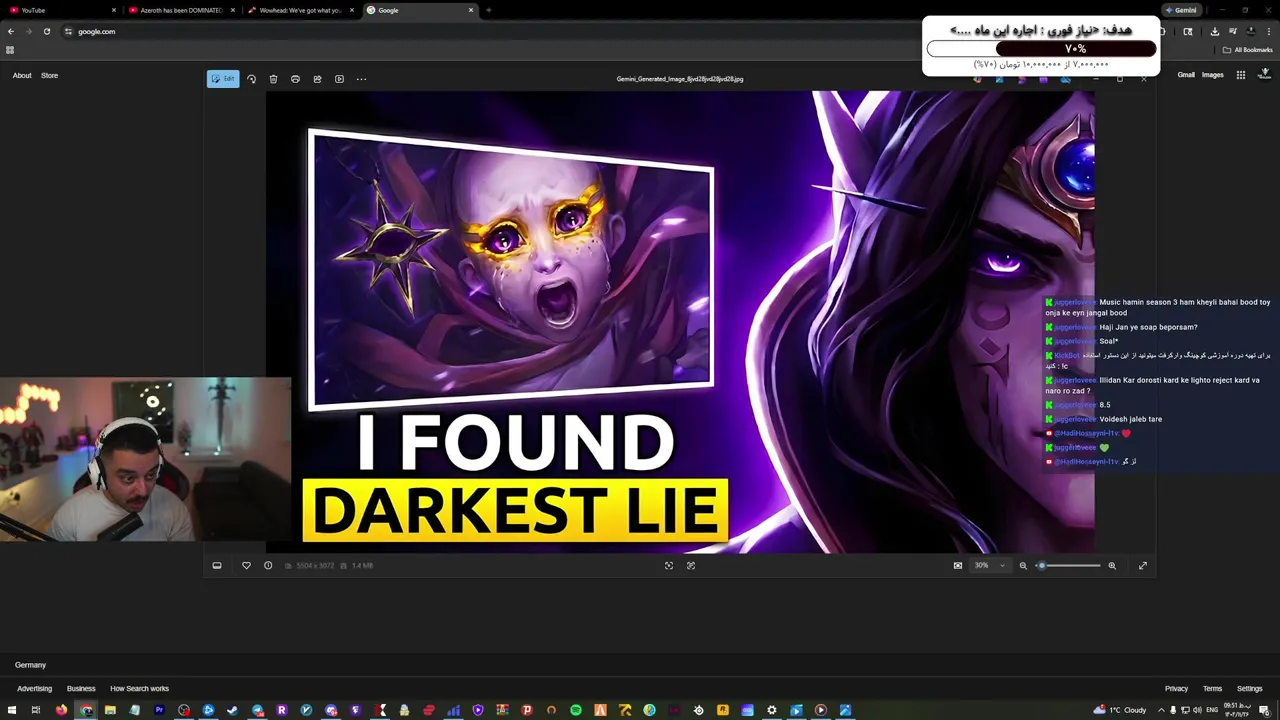1280x720 pixels.
Task: Click the actual-size zoom icon in bottom bar
Action: (691, 565)
